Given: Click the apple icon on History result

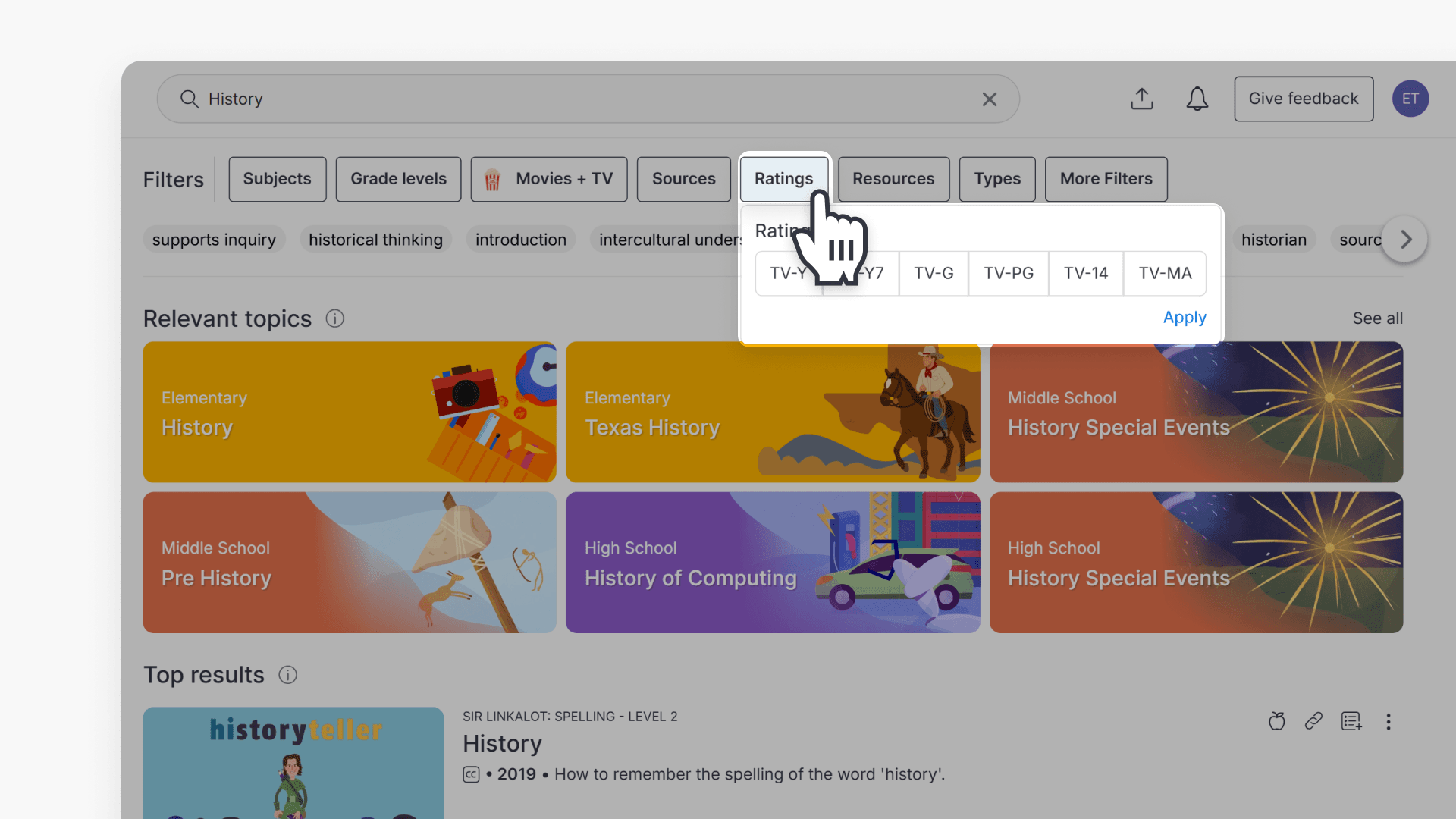Looking at the screenshot, I should pyautogui.click(x=1276, y=721).
